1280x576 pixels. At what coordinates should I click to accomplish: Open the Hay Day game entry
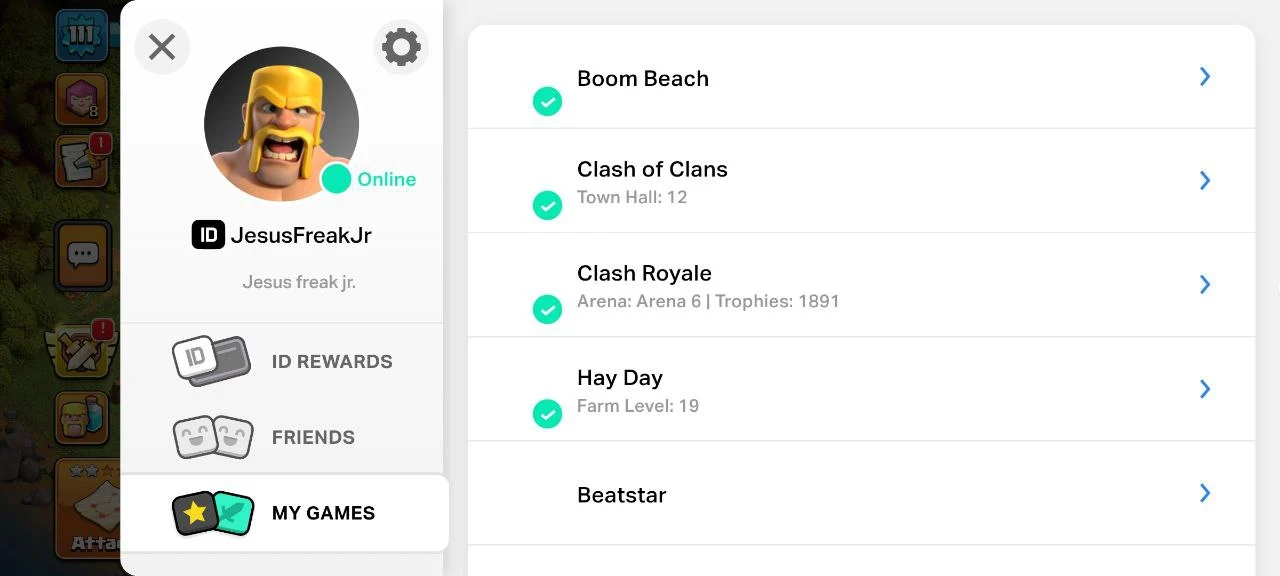(860, 389)
